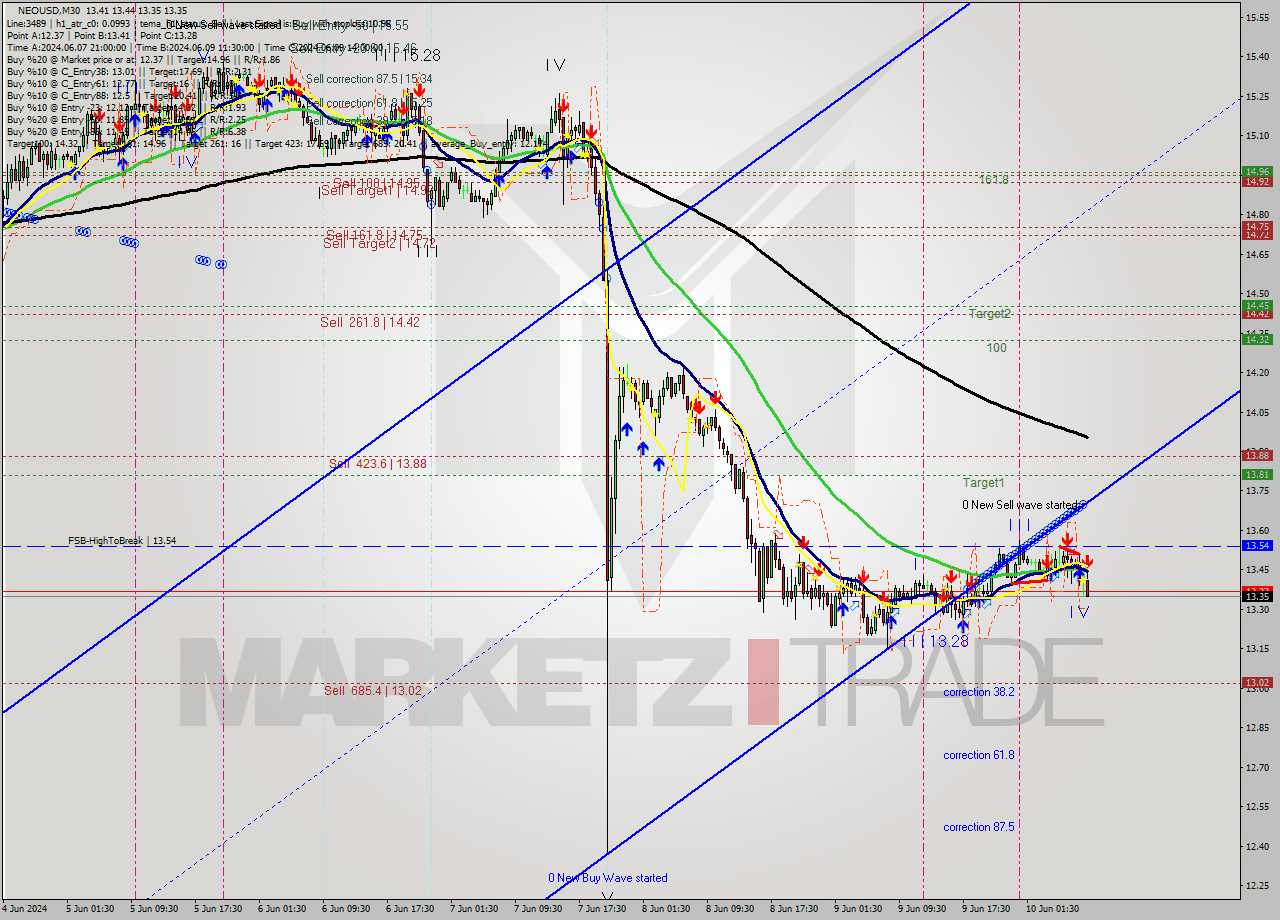Click the red 13.02 price tag
Viewport: 1280px width, 920px height.
(x=1257, y=682)
